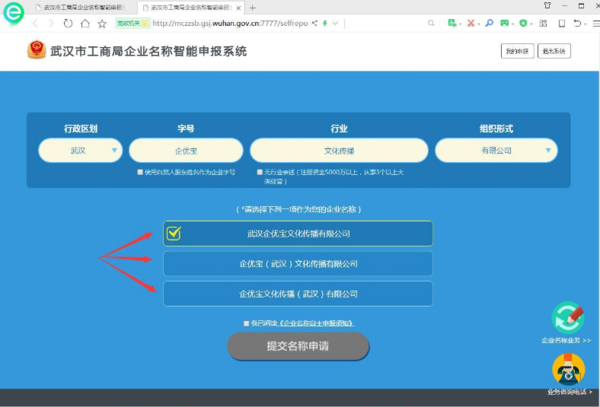Open the browser skin shirt icon
Viewport: 600px width, 407px height.
pos(547,5)
